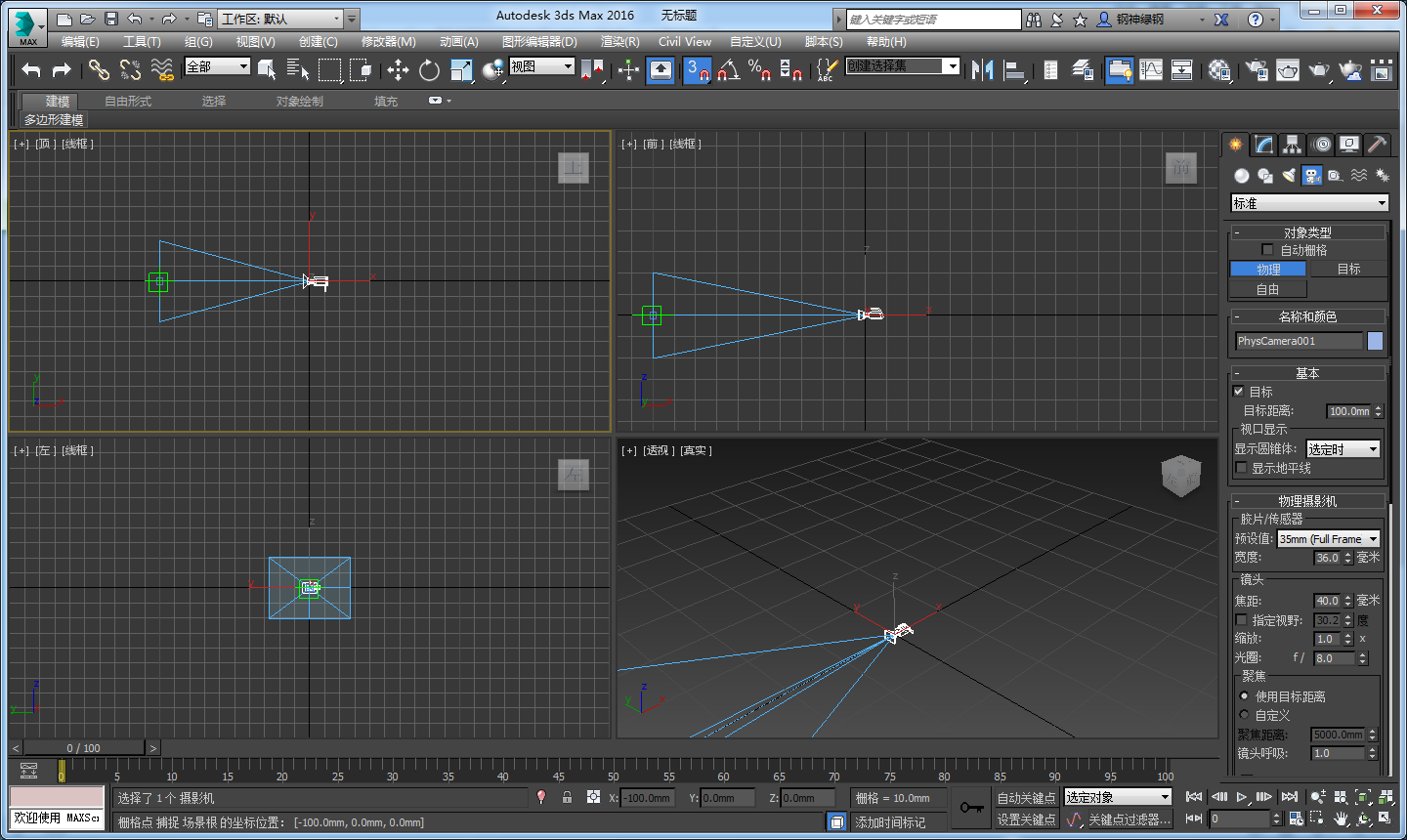The height and width of the screenshot is (840, 1407).
Task: Open the Motion panel tab
Action: pos(1321,145)
